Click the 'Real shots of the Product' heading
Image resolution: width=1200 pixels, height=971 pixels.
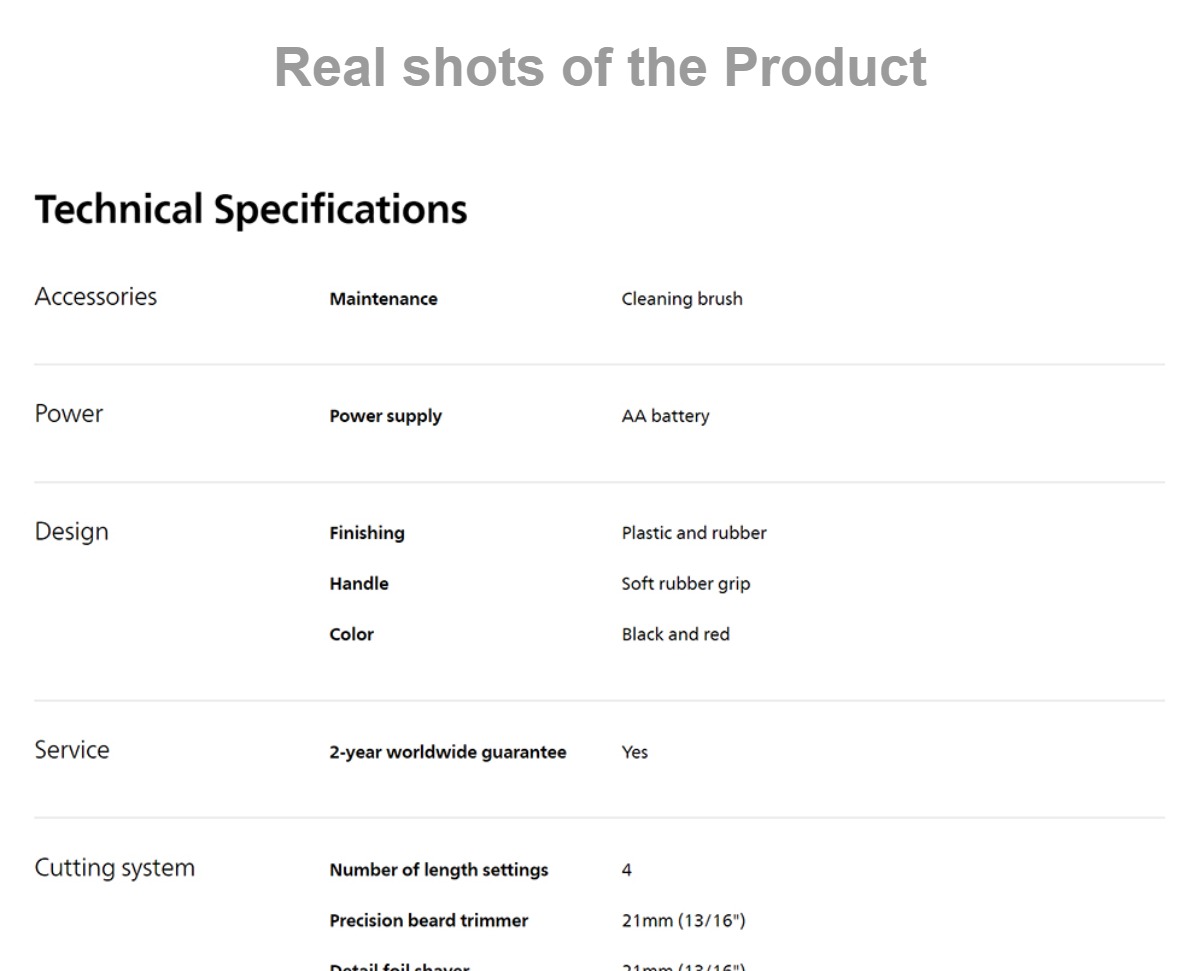pyautogui.click(x=600, y=67)
